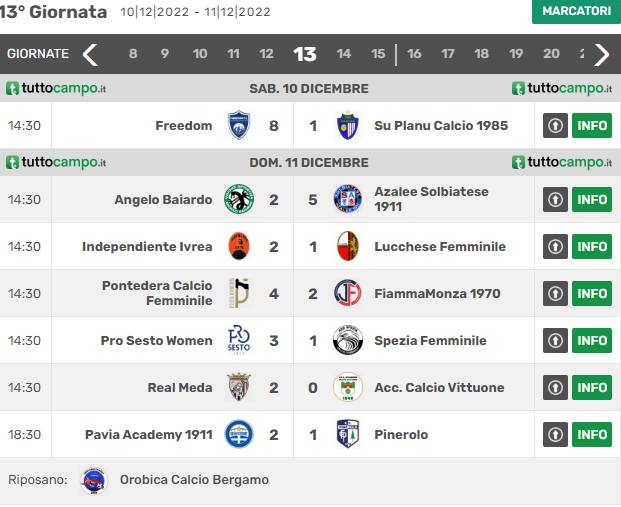Viewport: 621px width, 507px height.
Task: Switch to giornata 8
Action: click(x=133, y=54)
